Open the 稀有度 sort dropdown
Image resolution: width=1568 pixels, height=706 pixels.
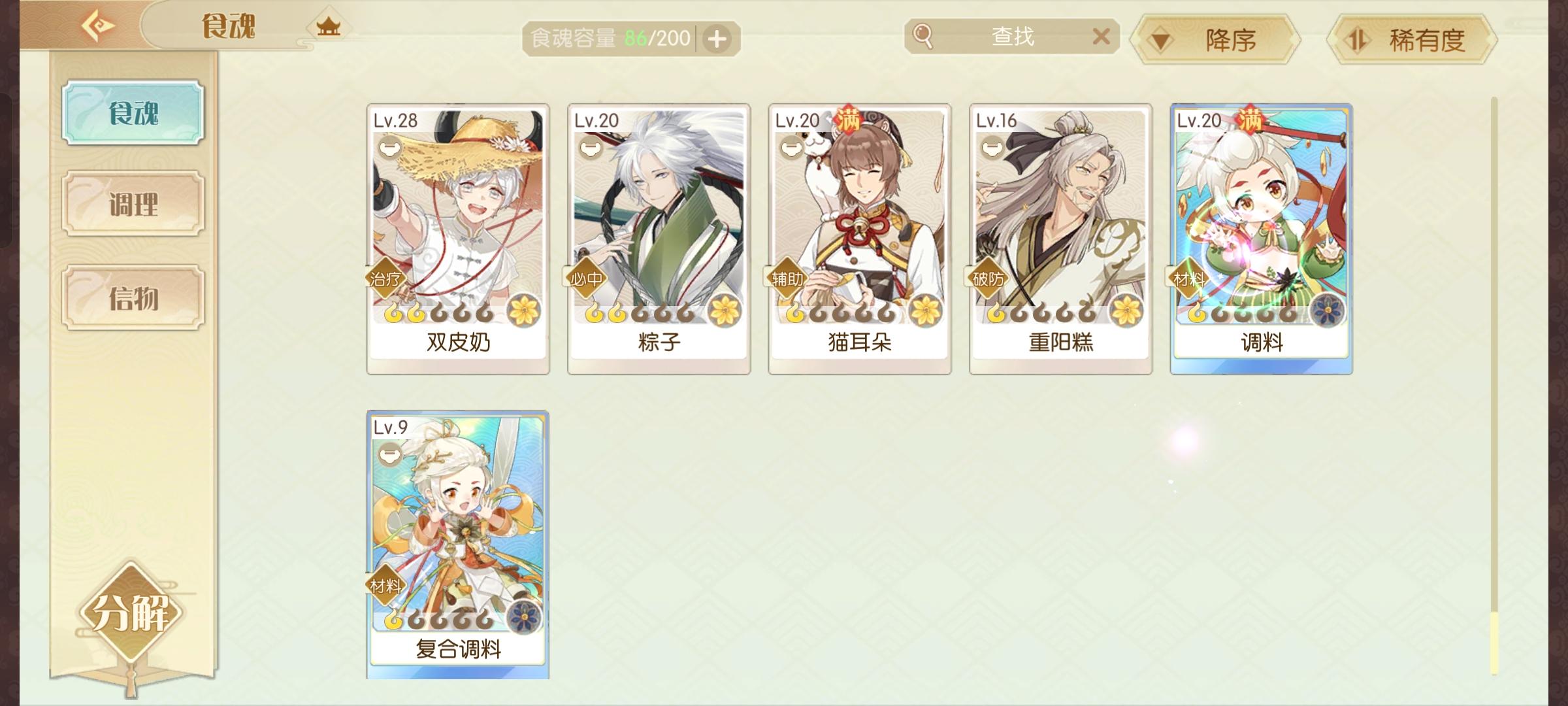coord(1411,40)
